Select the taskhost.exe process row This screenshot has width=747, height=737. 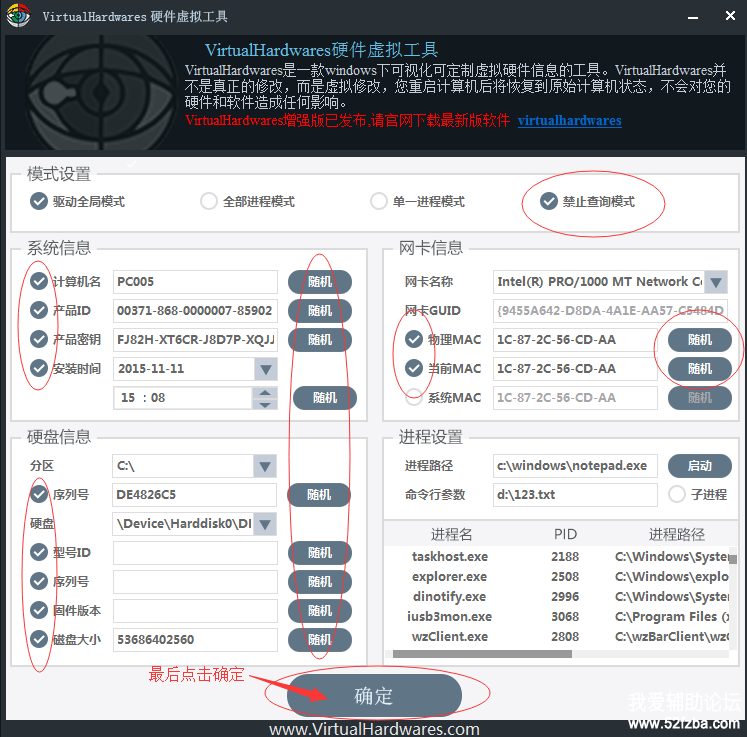click(556, 556)
